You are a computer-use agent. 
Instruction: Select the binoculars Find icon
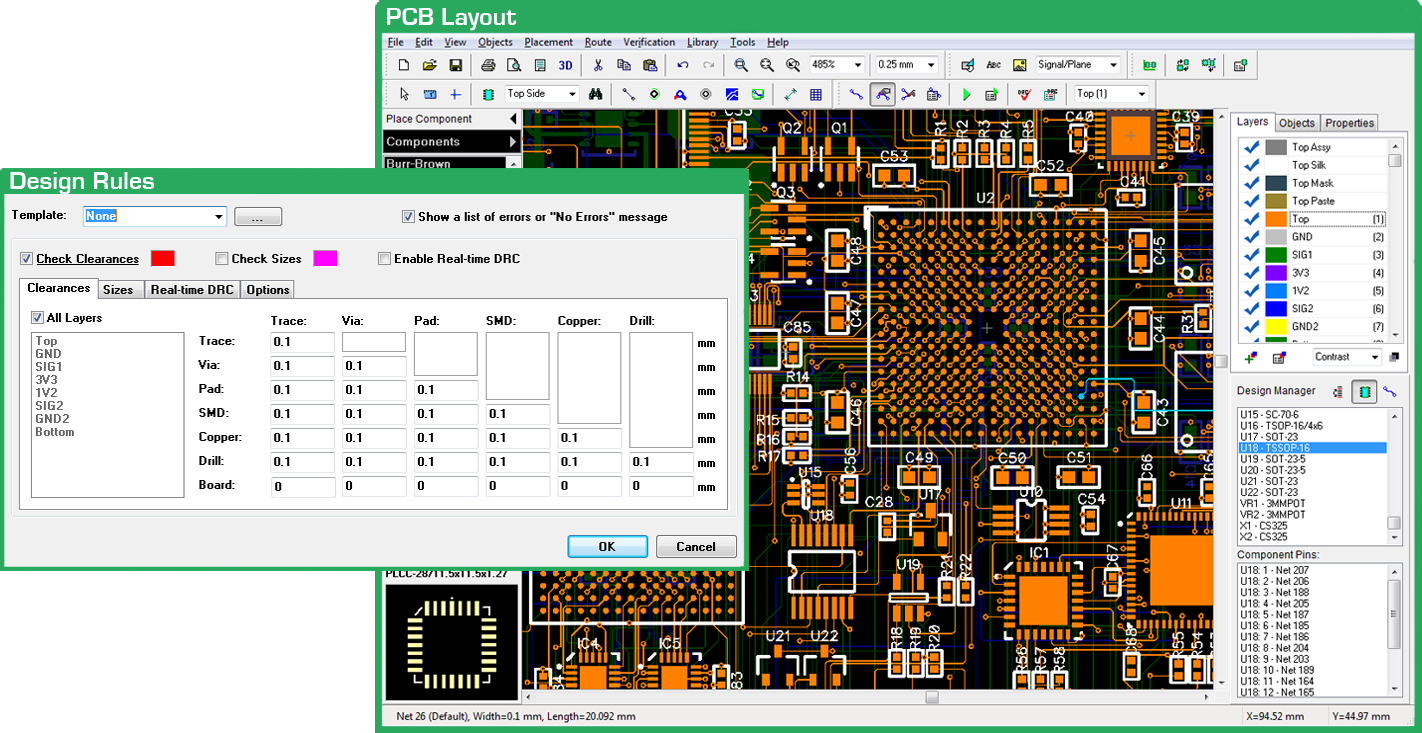[595, 94]
